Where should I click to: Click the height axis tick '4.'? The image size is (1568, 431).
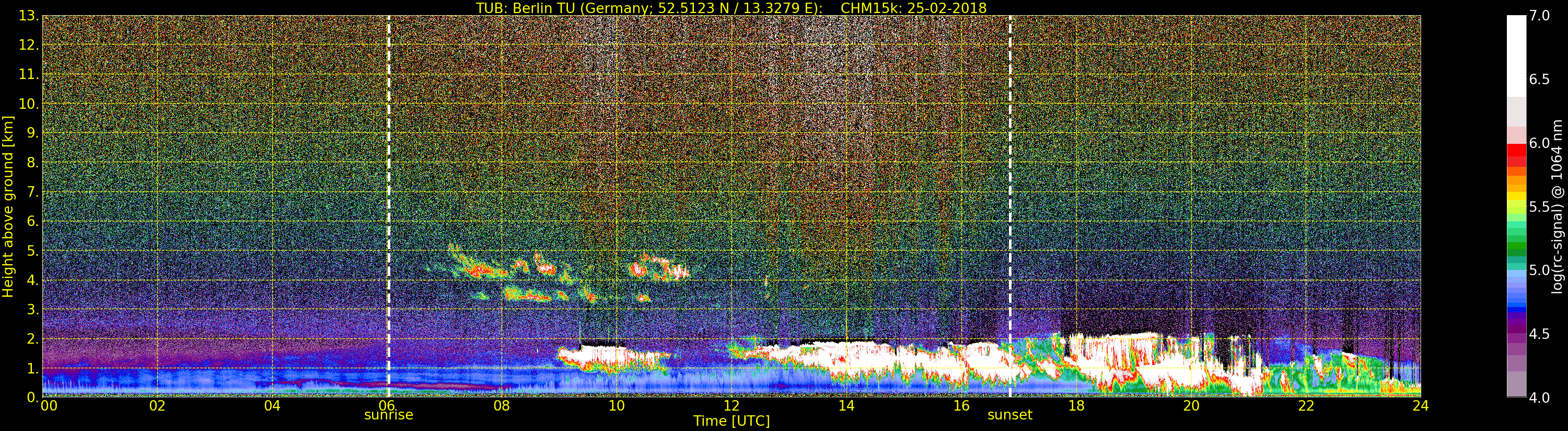(33, 280)
